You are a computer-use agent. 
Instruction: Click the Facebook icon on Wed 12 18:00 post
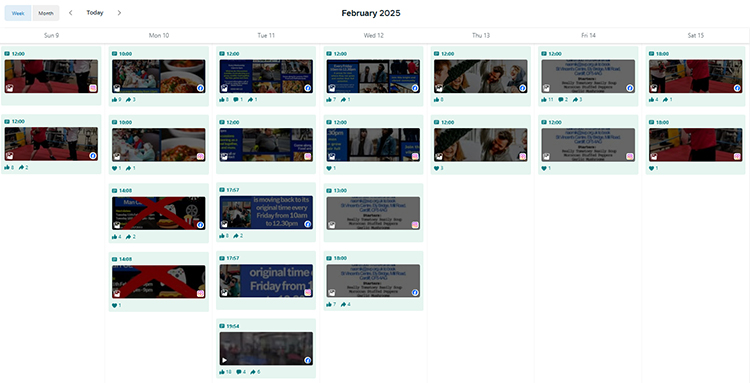click(415, 293)
